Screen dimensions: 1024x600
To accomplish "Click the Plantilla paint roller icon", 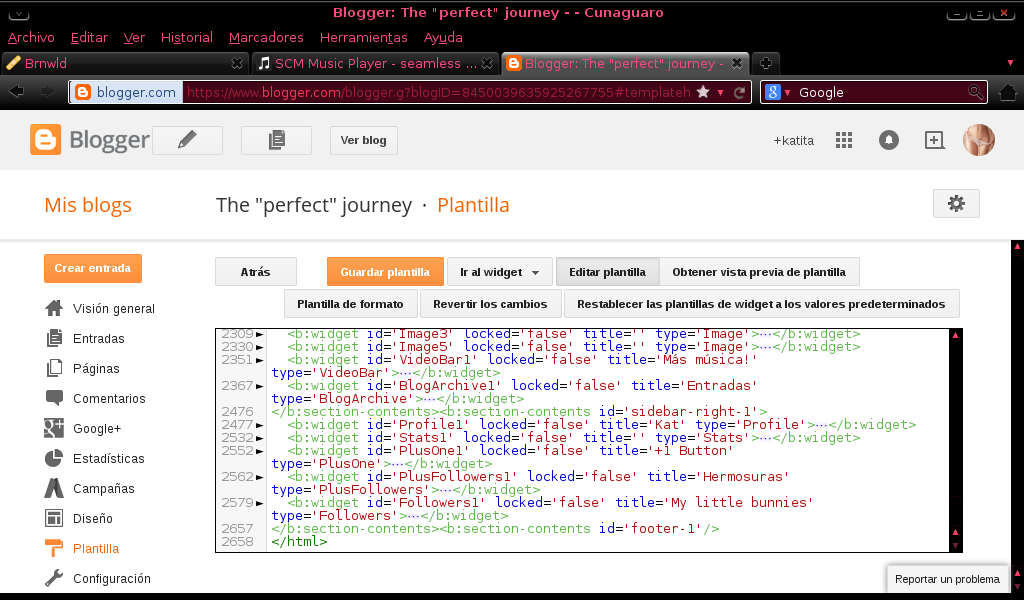I will click(54, 548).
